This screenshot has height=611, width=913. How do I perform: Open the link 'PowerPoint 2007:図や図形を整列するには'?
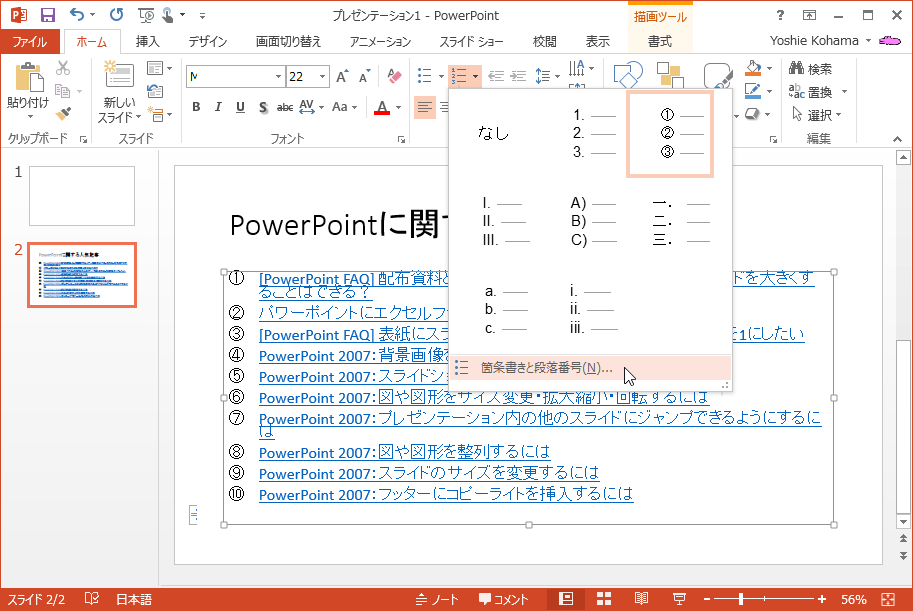tap(405, 453)
